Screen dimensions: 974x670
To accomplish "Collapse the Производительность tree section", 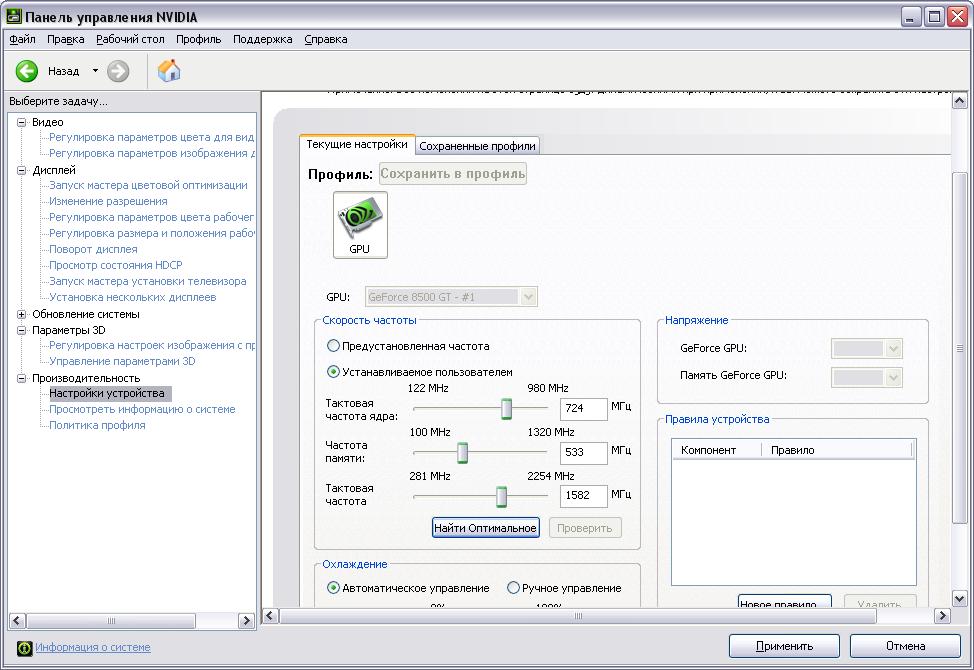I will [22, 378].
